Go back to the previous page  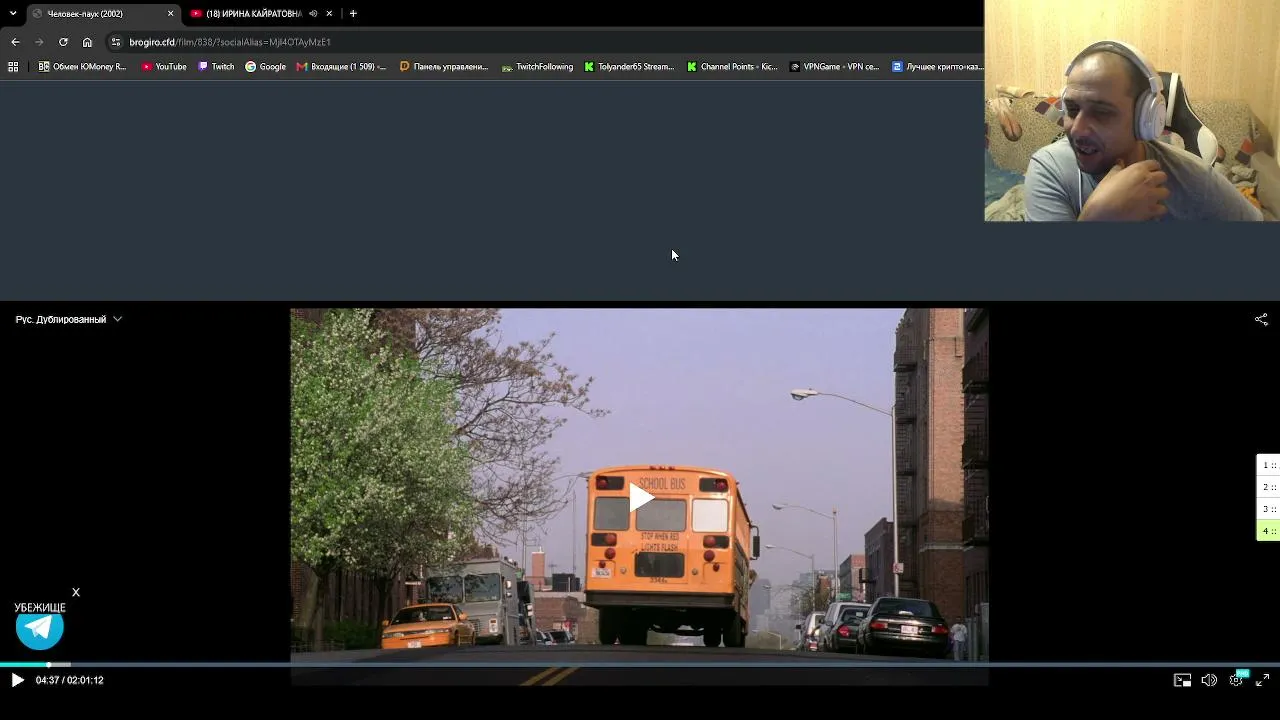coord(15,42)
